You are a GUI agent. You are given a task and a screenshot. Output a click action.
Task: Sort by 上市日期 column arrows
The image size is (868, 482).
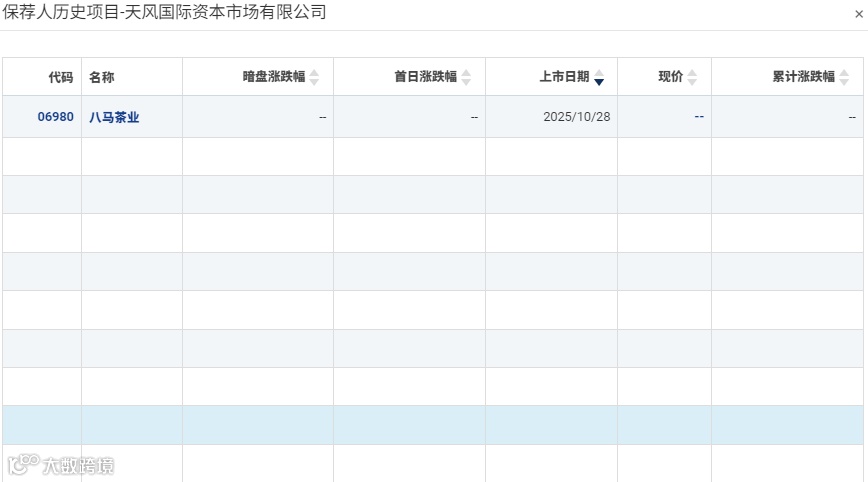599,77
